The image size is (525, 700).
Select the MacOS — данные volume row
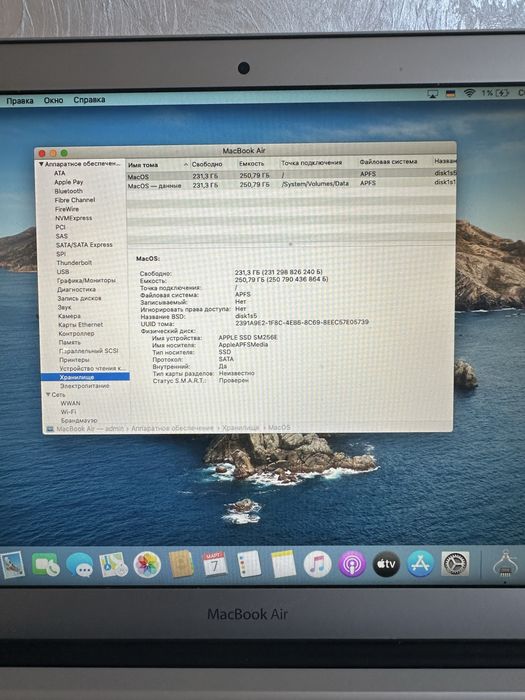click(291, 184)
